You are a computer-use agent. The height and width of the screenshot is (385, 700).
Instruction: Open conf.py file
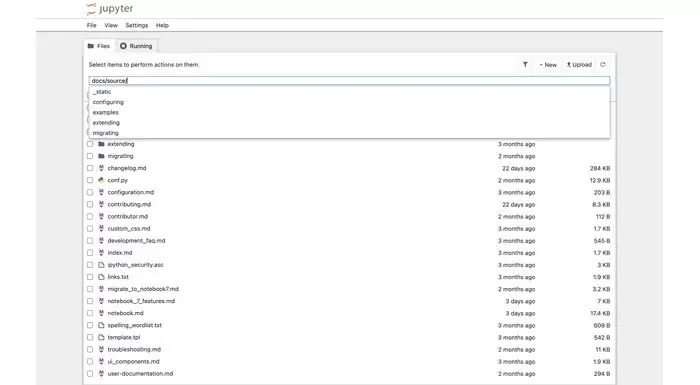coord(117,180)
